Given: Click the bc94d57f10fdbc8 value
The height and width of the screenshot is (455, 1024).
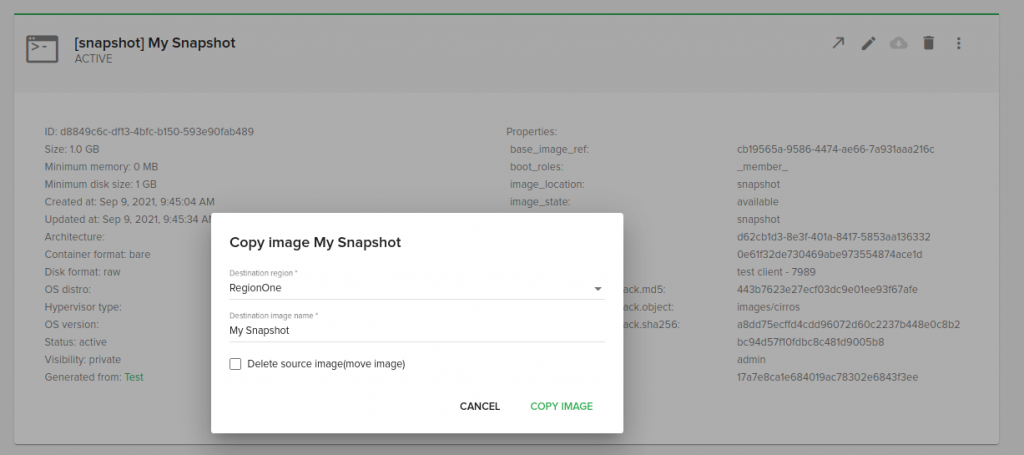Looking at the screenshot, I should 810,342.
